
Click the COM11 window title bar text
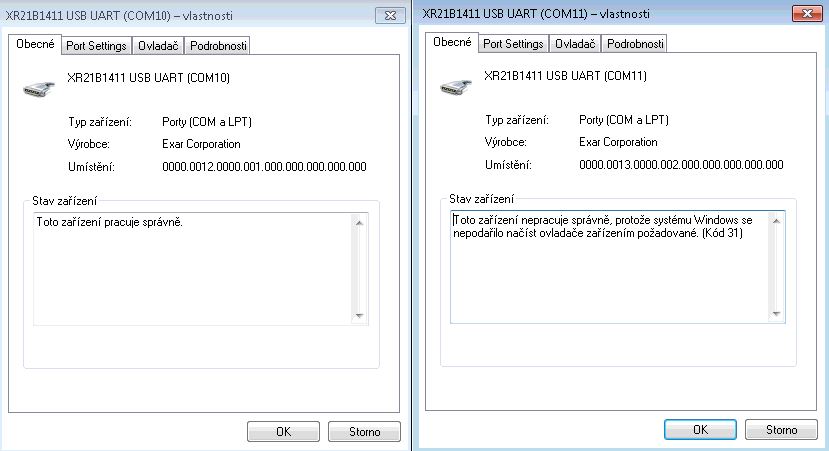point(536,13)
